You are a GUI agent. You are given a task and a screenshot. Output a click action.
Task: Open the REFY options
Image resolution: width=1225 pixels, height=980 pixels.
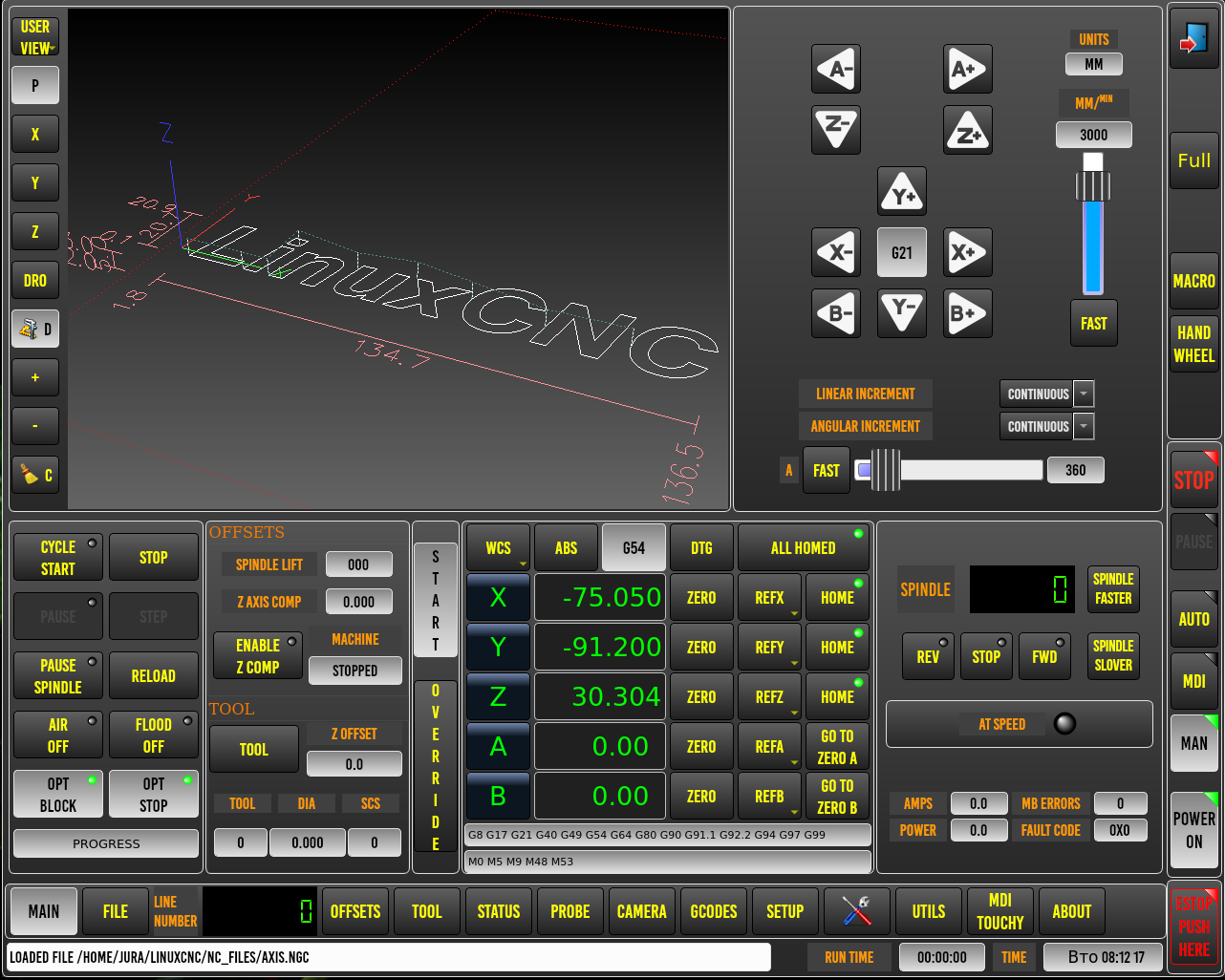[x=770, y=647]
